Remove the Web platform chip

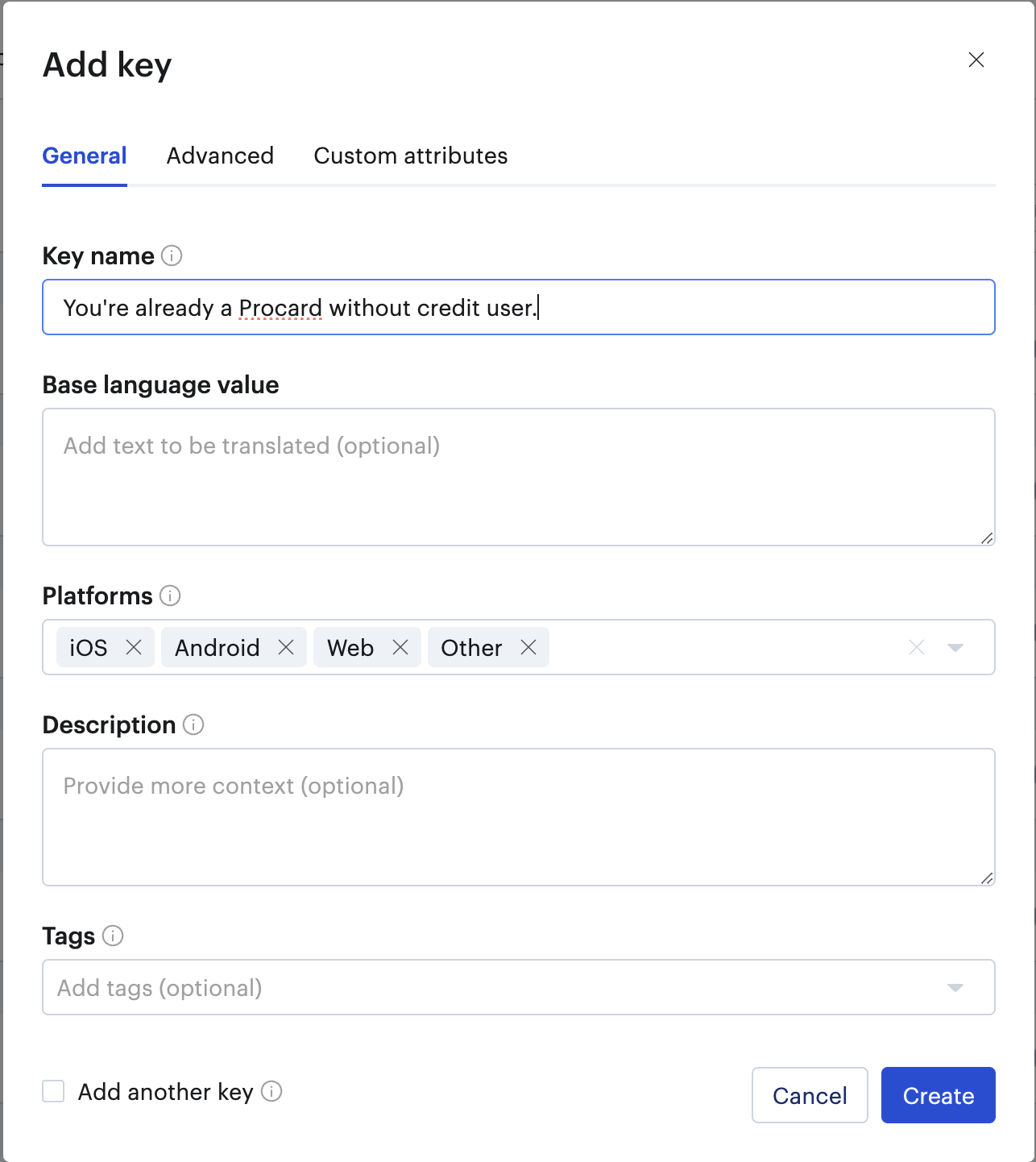point(400,647)
